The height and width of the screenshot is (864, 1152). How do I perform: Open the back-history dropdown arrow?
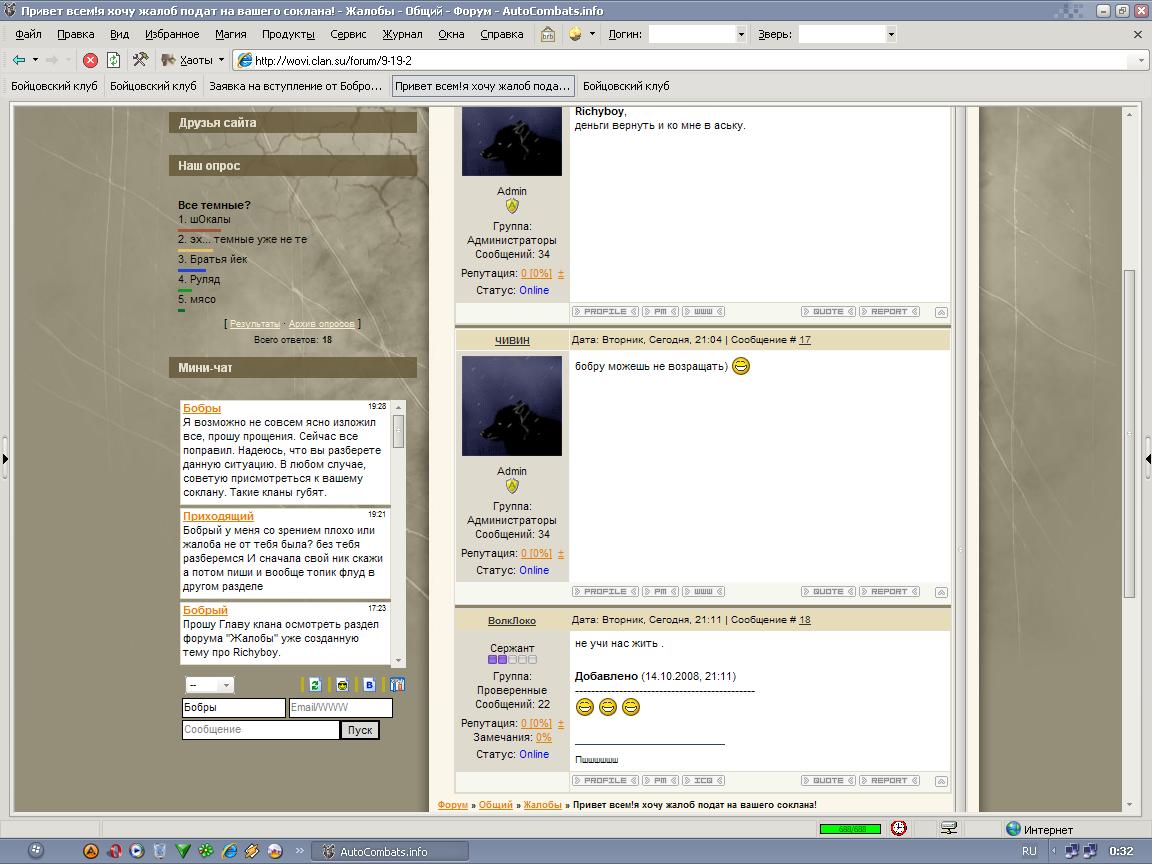click(35, 60)
